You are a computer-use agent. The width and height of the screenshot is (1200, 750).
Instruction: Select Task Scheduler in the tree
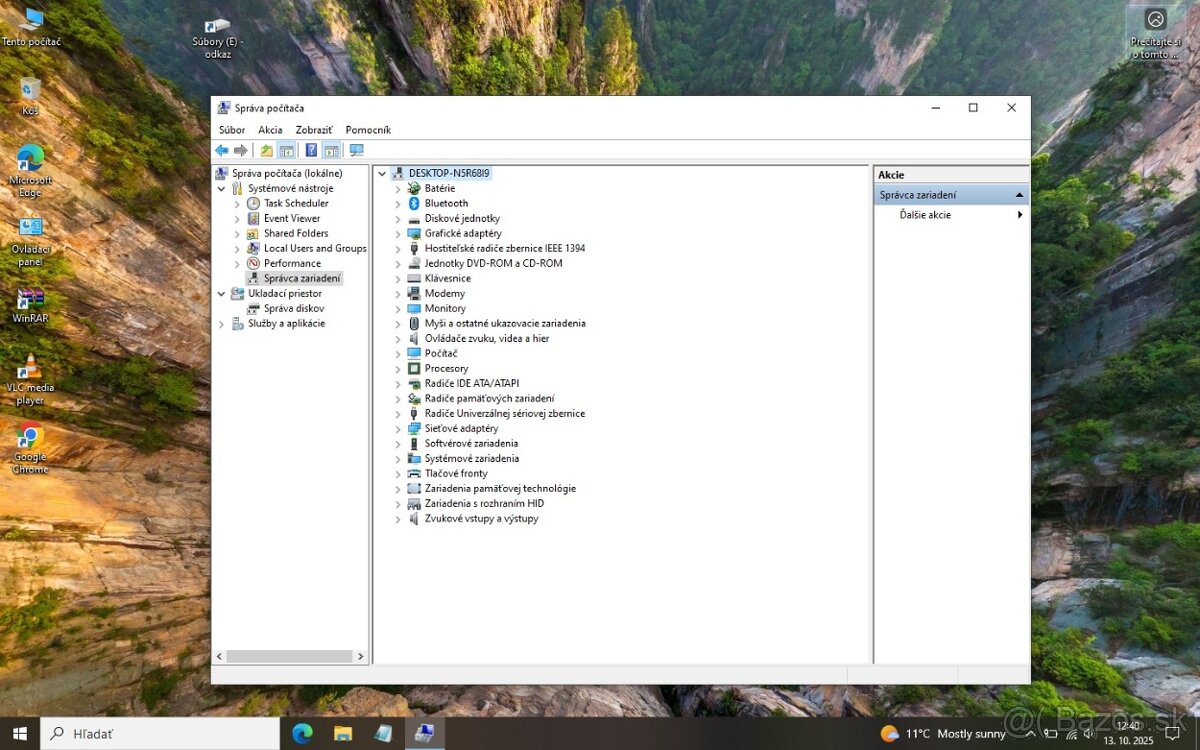[296, 203]
